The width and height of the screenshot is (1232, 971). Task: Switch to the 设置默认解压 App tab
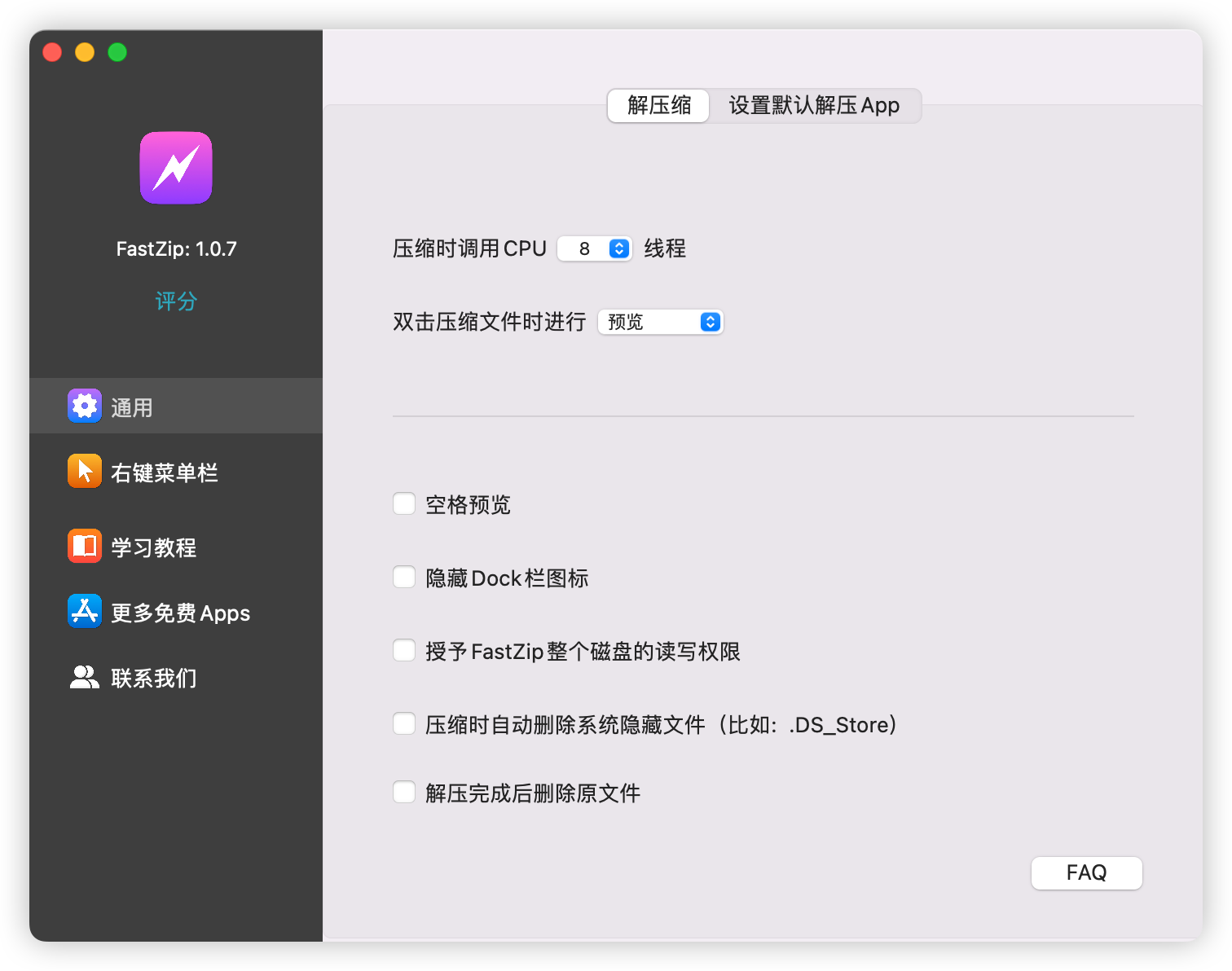click(x=816, y=106)
